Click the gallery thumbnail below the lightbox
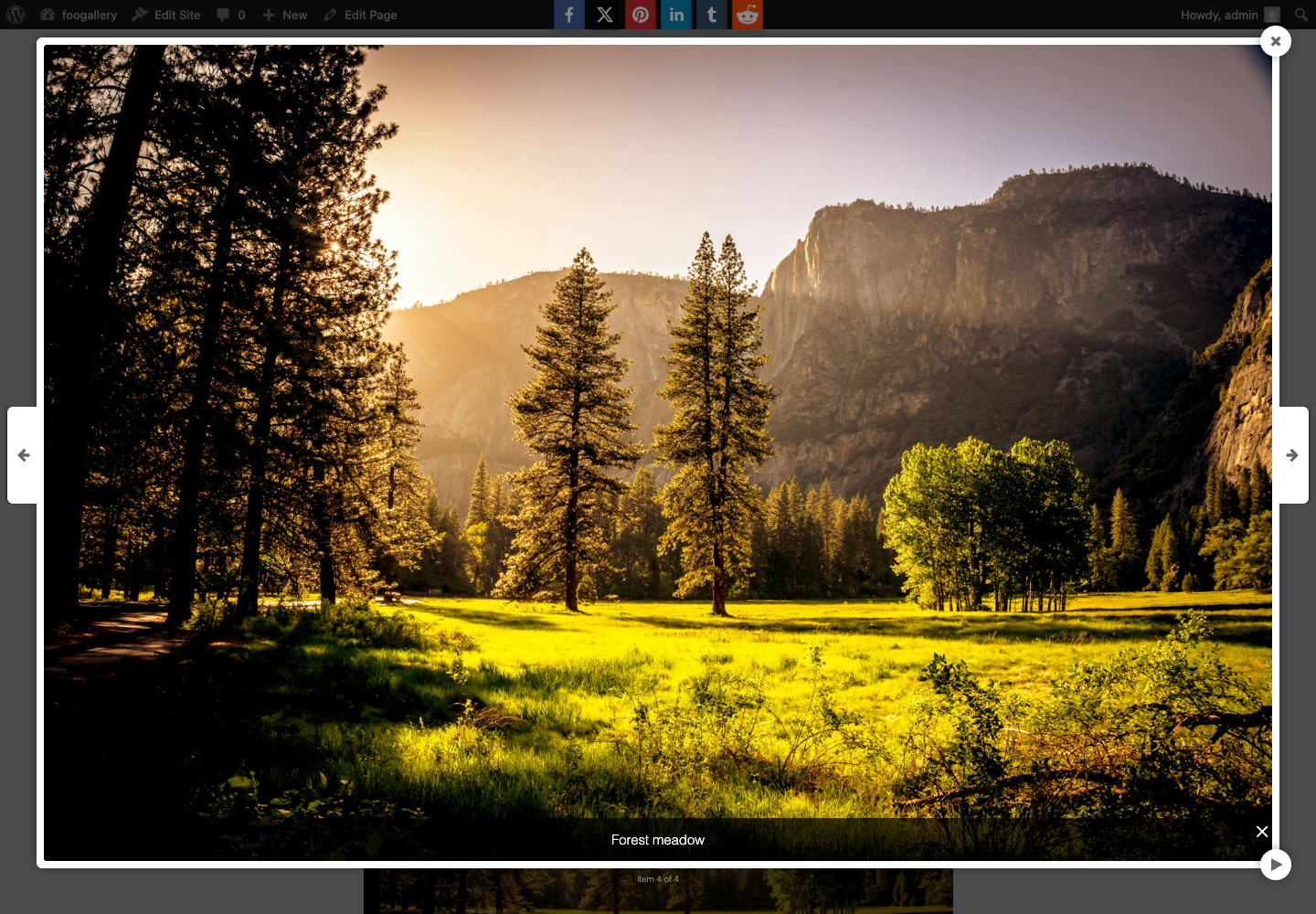Image resolution: width=1316 pixels, height=914 pixels. click(658, 891)
